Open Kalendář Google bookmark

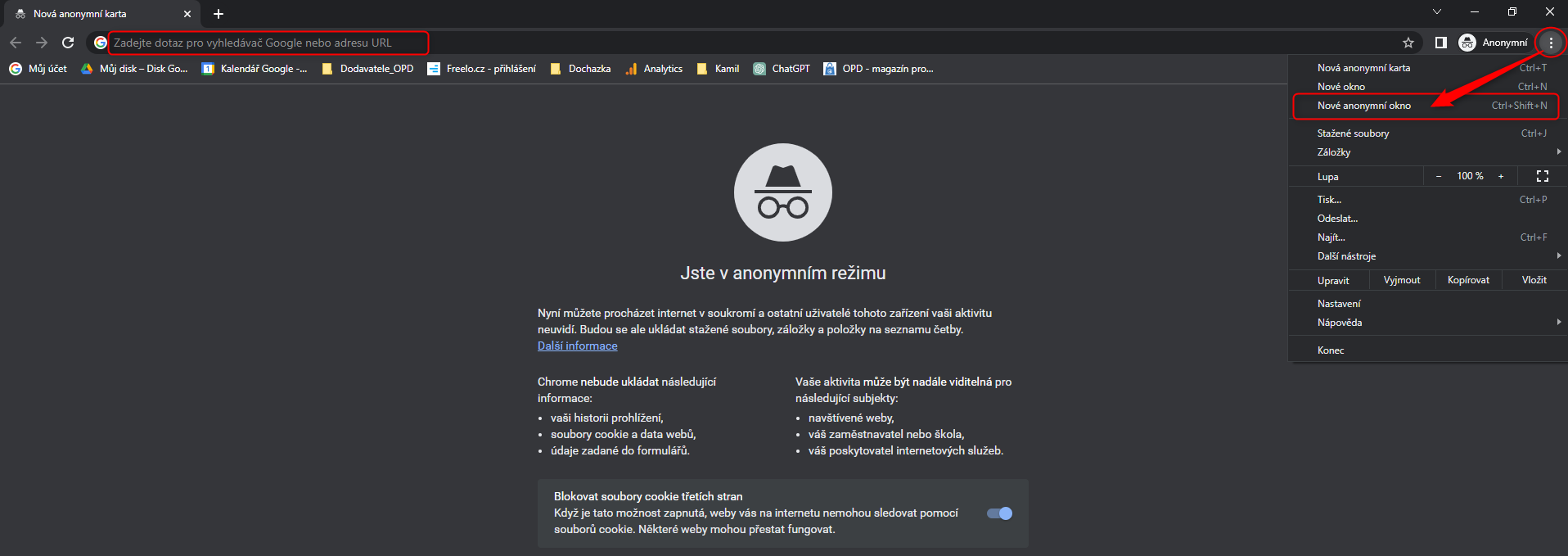(255, 69)
